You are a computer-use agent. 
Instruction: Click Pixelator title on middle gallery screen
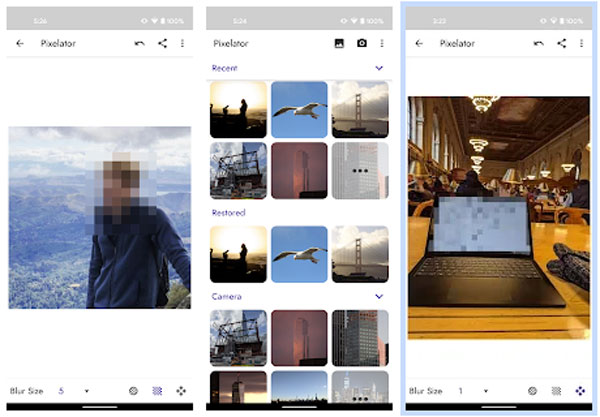(x=231, y=44)
